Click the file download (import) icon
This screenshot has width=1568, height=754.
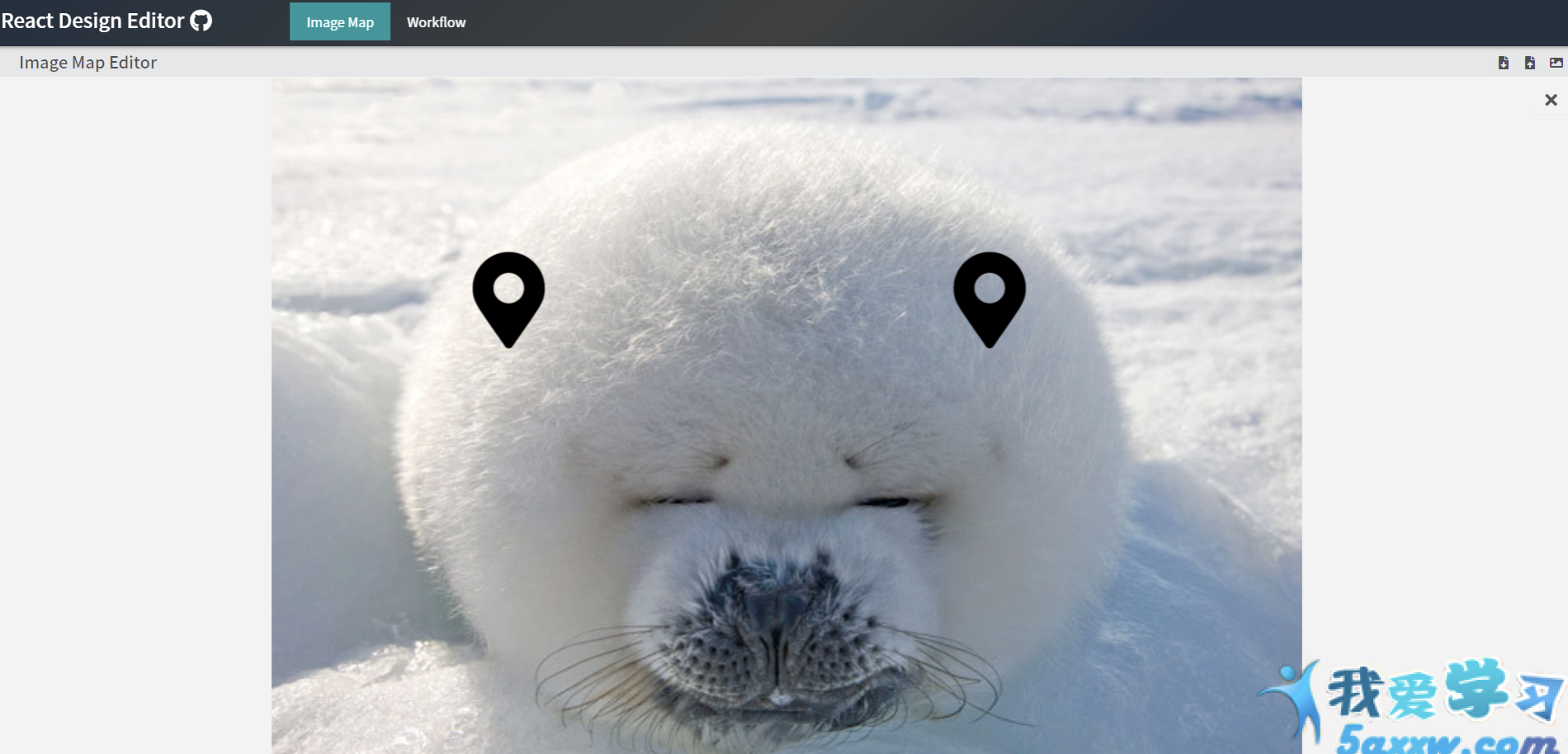coord(1504,63)
